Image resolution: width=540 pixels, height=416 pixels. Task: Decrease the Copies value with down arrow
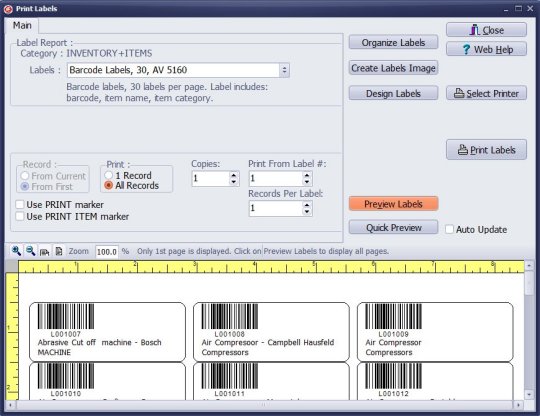(234, 182)
